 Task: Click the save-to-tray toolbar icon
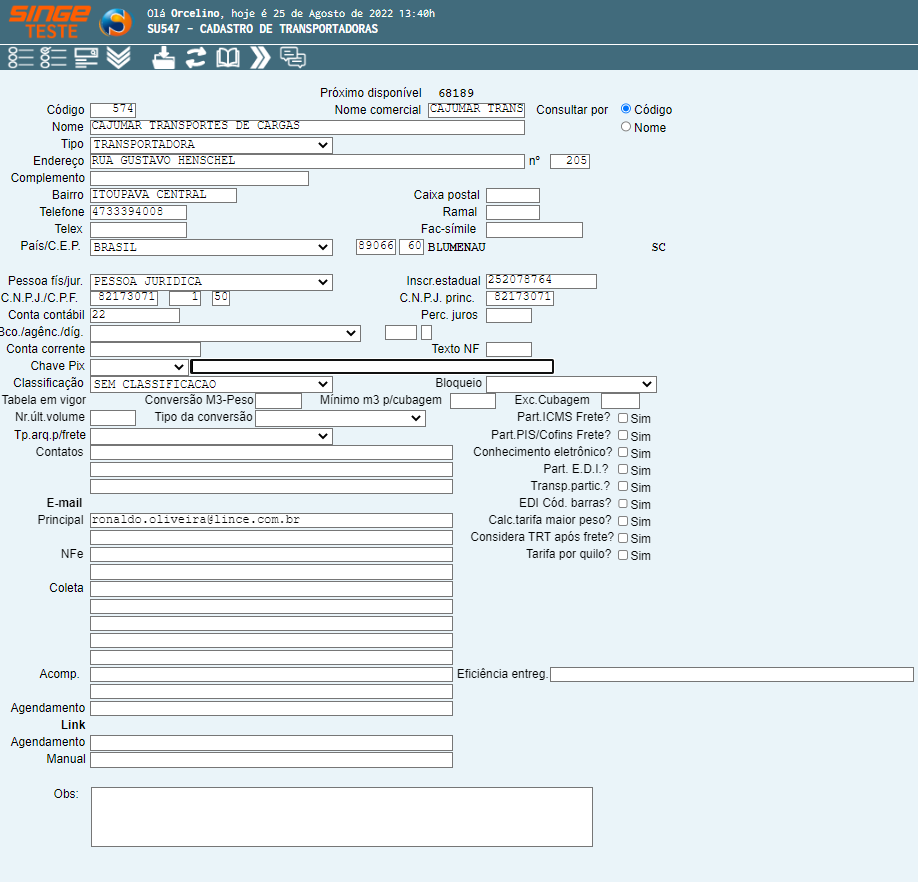coord(163,57)
